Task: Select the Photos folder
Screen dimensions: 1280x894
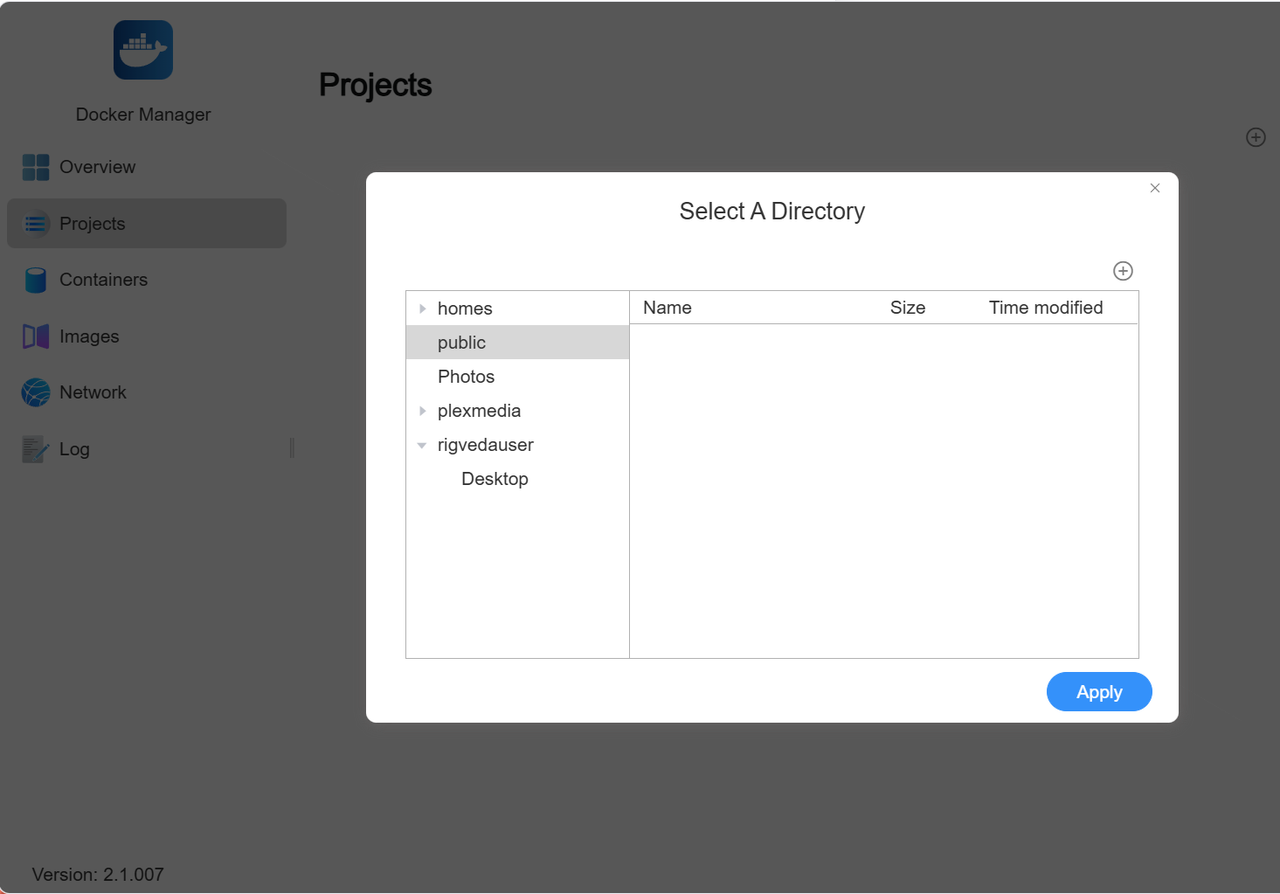Action: (x=466, y=376)
